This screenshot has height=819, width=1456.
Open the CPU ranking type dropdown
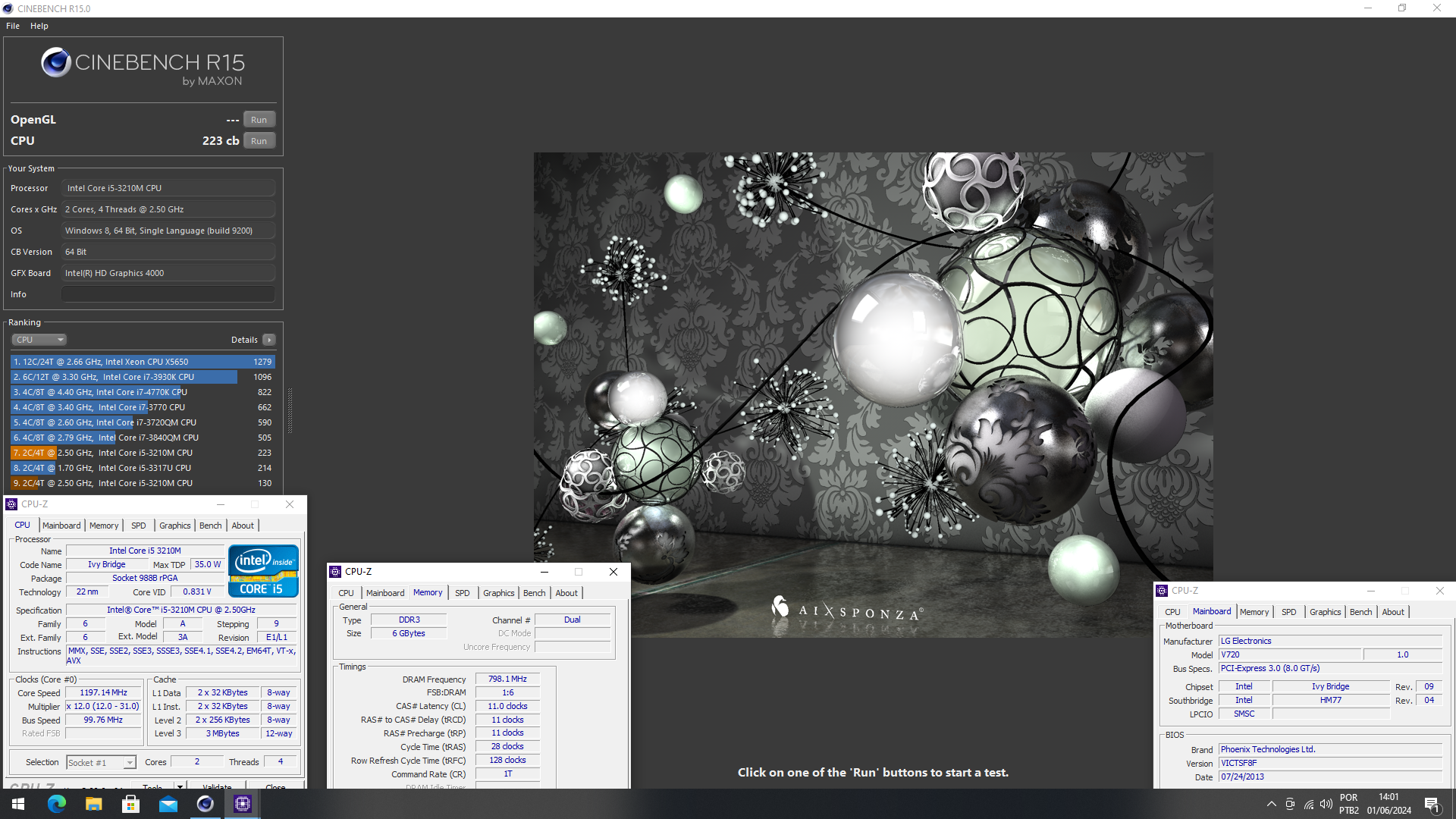pos(39,340)
